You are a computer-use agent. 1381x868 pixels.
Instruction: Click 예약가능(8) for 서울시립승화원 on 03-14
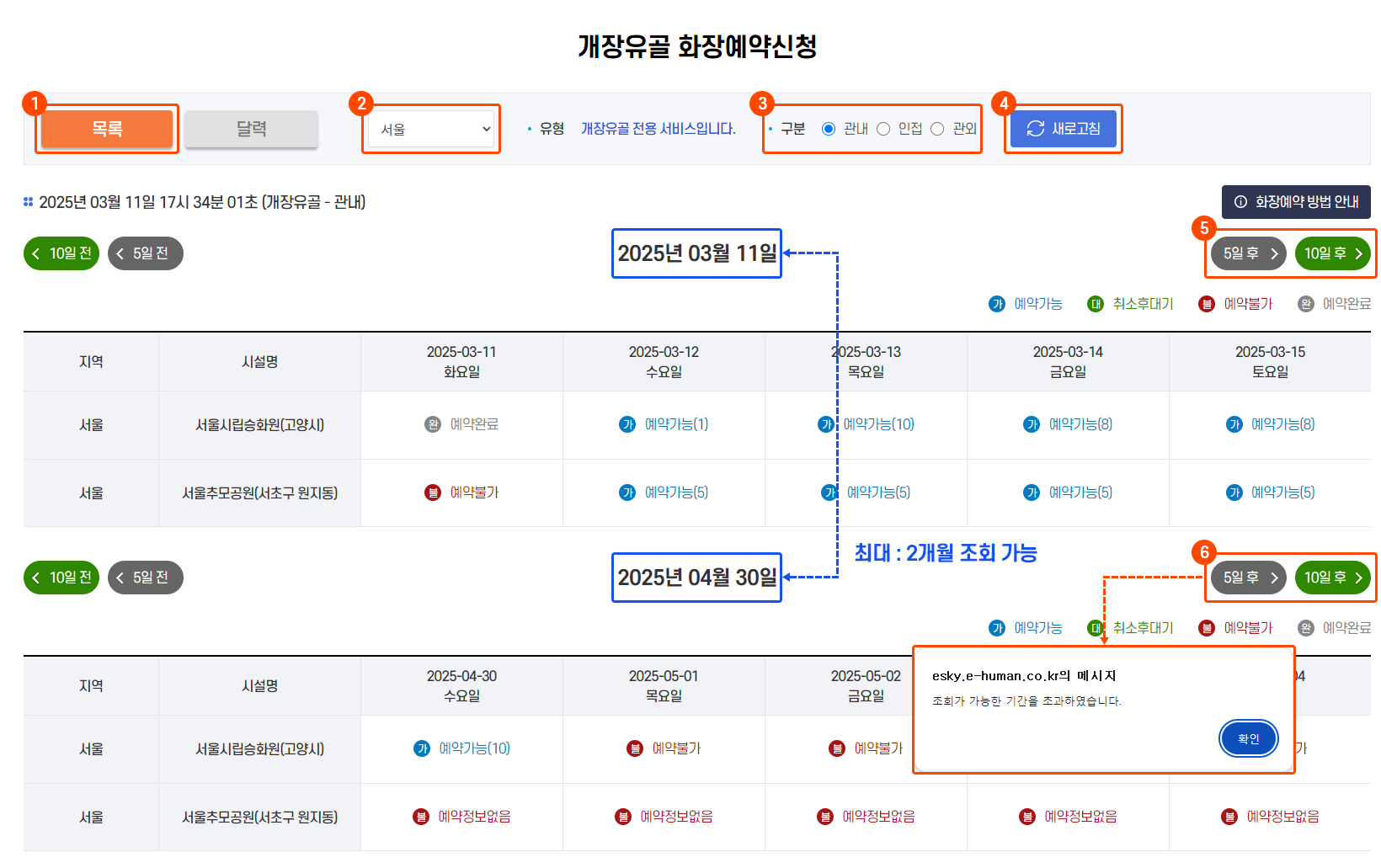point(1068,424)
